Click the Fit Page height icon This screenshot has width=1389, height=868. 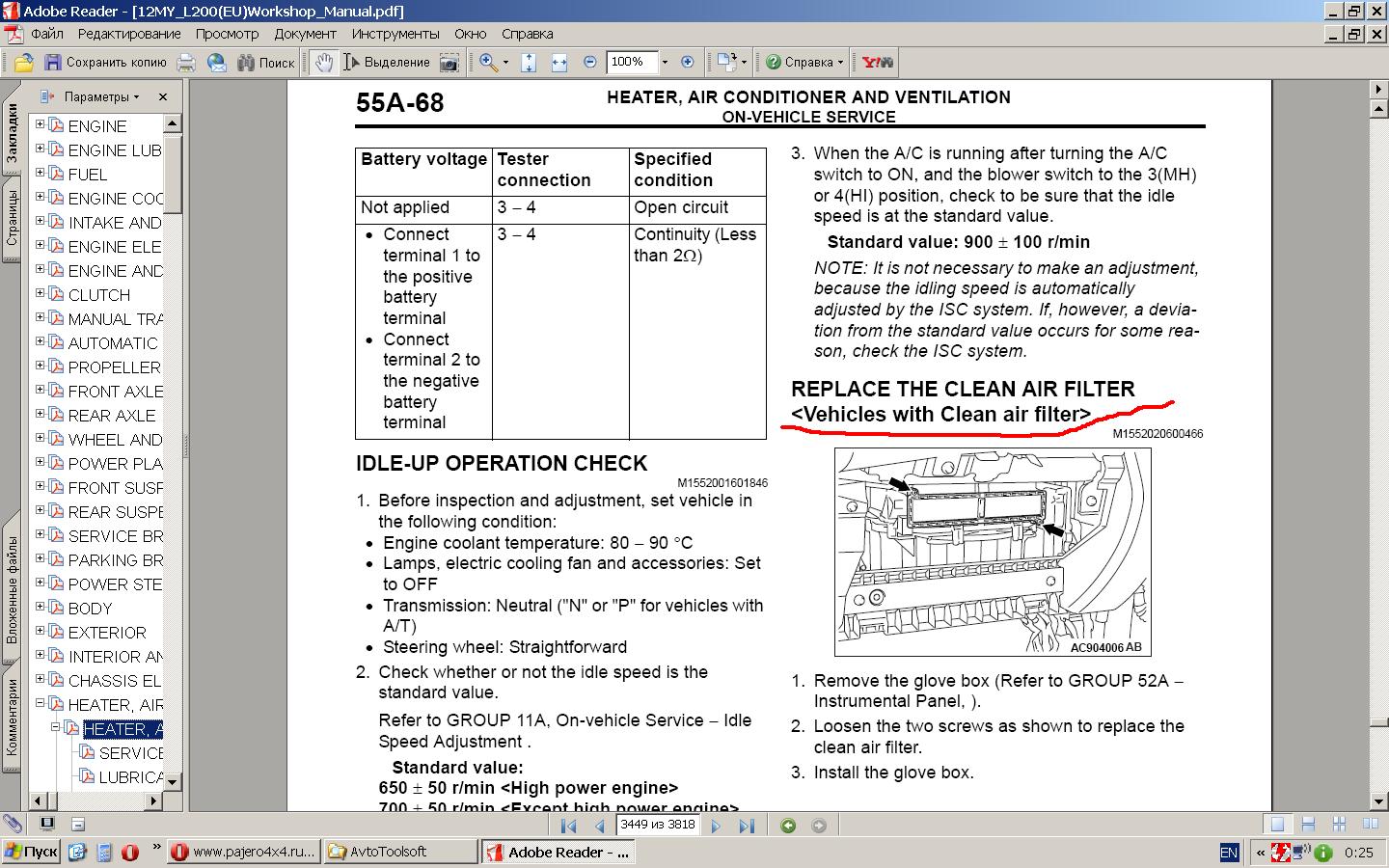(529, 63)
